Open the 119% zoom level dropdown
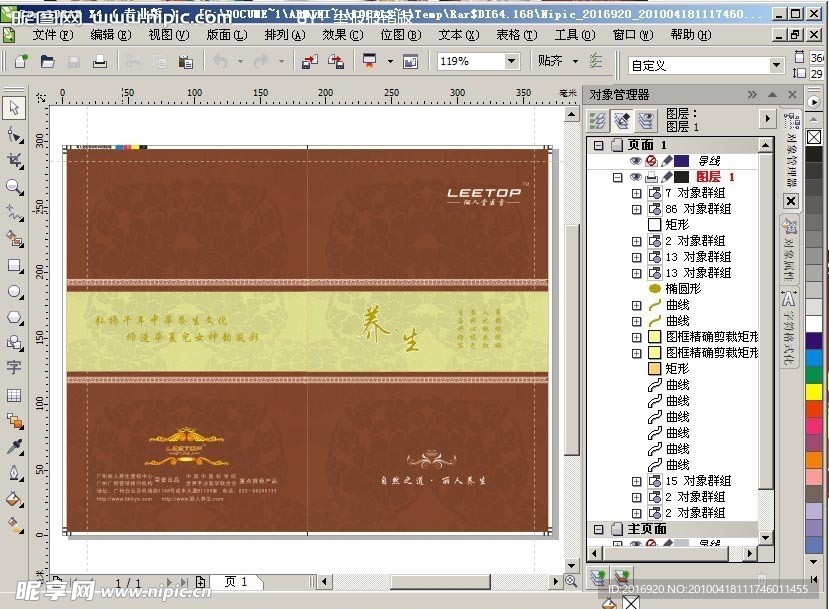Viewport: 829px width, 609px height. click(x=511, y=61)
